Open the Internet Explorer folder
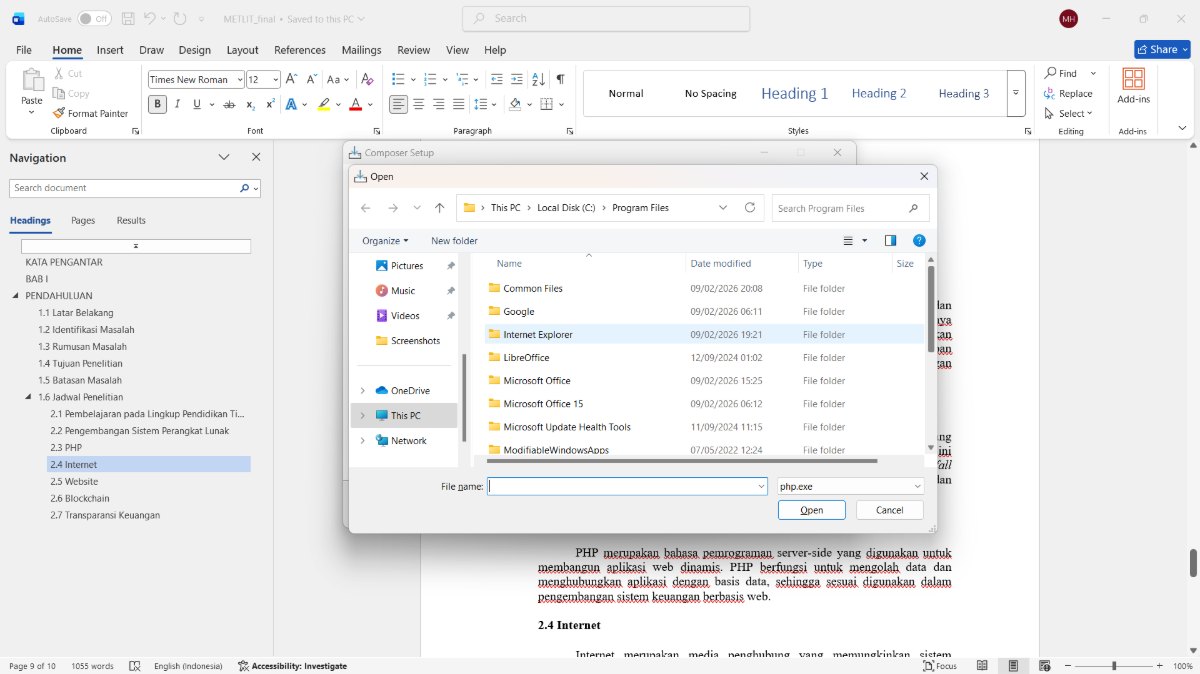The height and width of the screenshot is (674, 1200). (538, 335)
